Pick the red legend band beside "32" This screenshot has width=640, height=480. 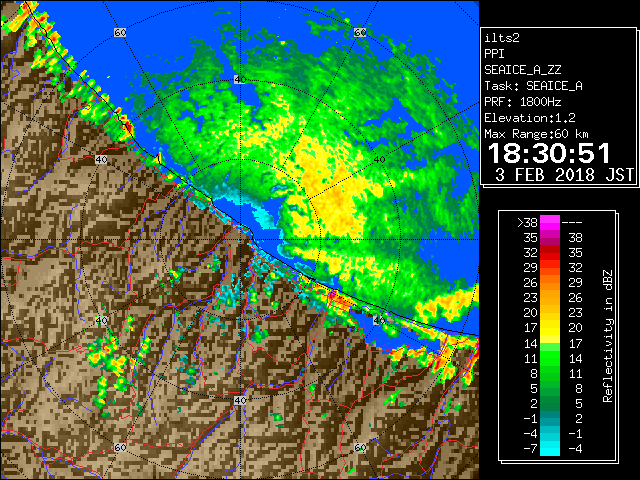tap(550, 253)
